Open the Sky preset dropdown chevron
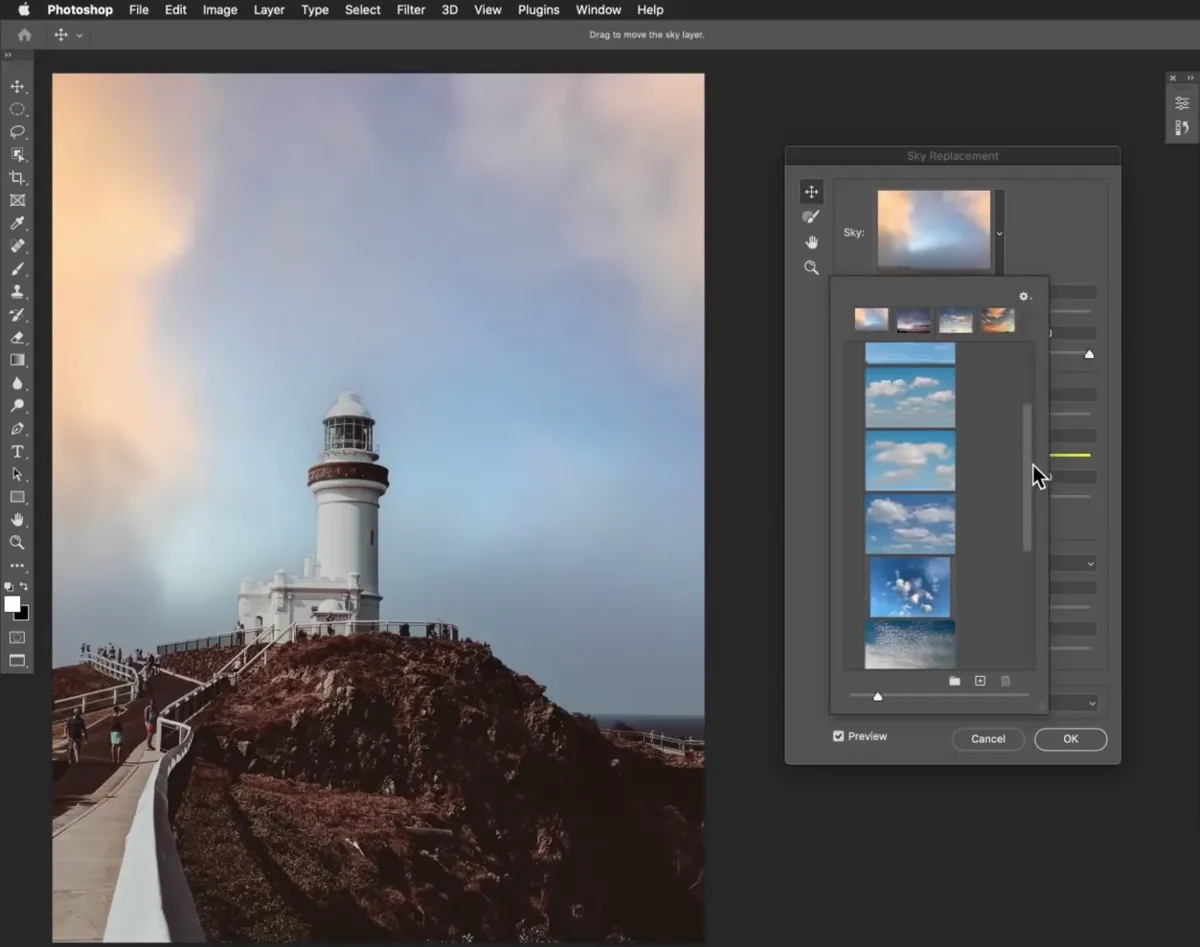The image size is (1200, 947). 998,233
